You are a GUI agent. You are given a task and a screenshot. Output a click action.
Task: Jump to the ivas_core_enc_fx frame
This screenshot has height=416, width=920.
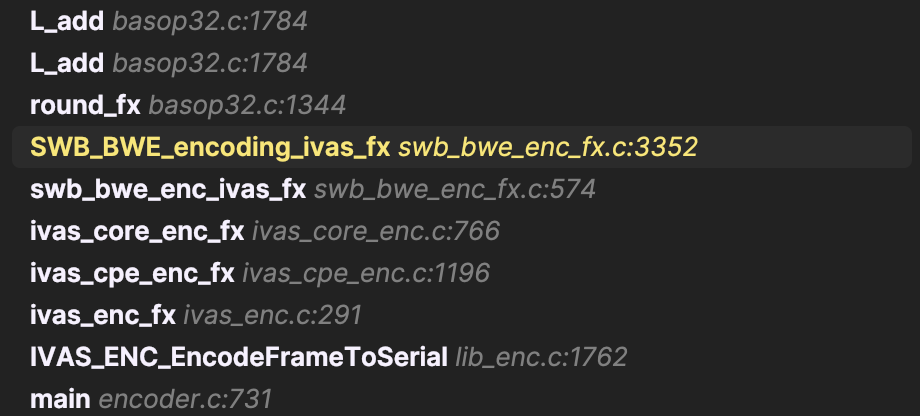click(137, 231)
